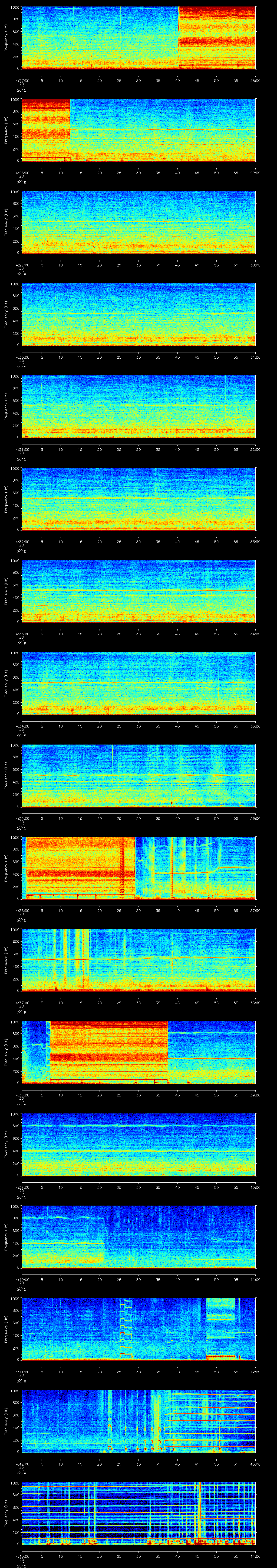Select the spectrogram panel starting at 4:27:00
The width and height of the screenshot is (277, 1568).
click(x=138, y=38)
